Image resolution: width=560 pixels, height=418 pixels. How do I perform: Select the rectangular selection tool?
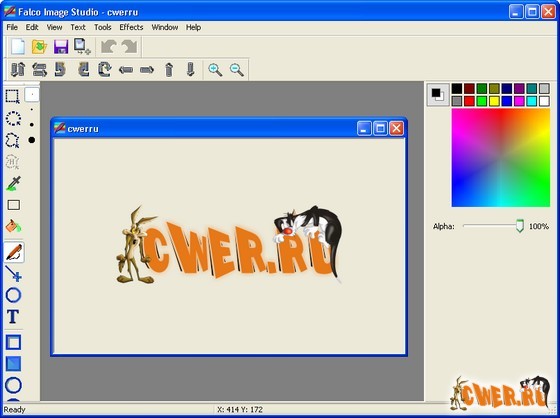(13, 96)
